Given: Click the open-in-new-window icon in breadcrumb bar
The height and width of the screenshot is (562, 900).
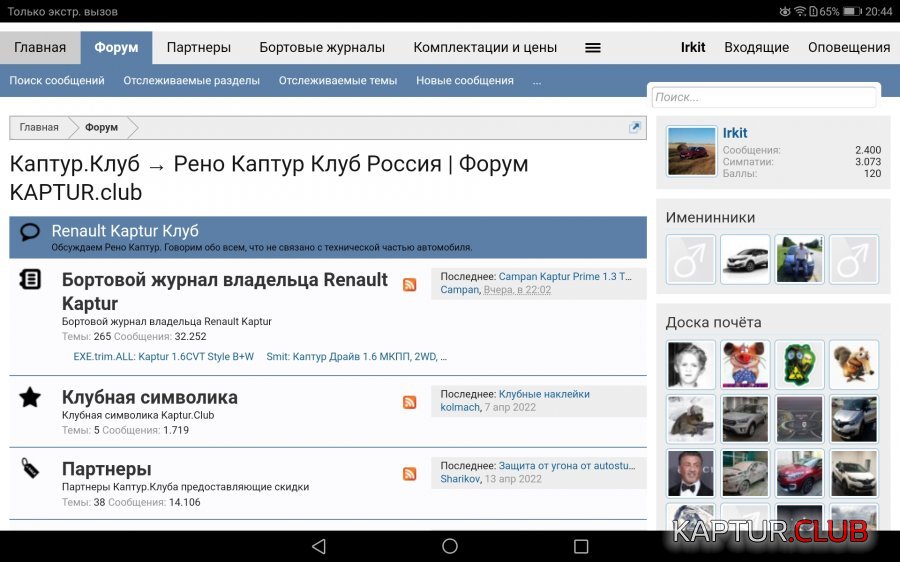Looking at the screenshot, I should (x=634, y=127).
